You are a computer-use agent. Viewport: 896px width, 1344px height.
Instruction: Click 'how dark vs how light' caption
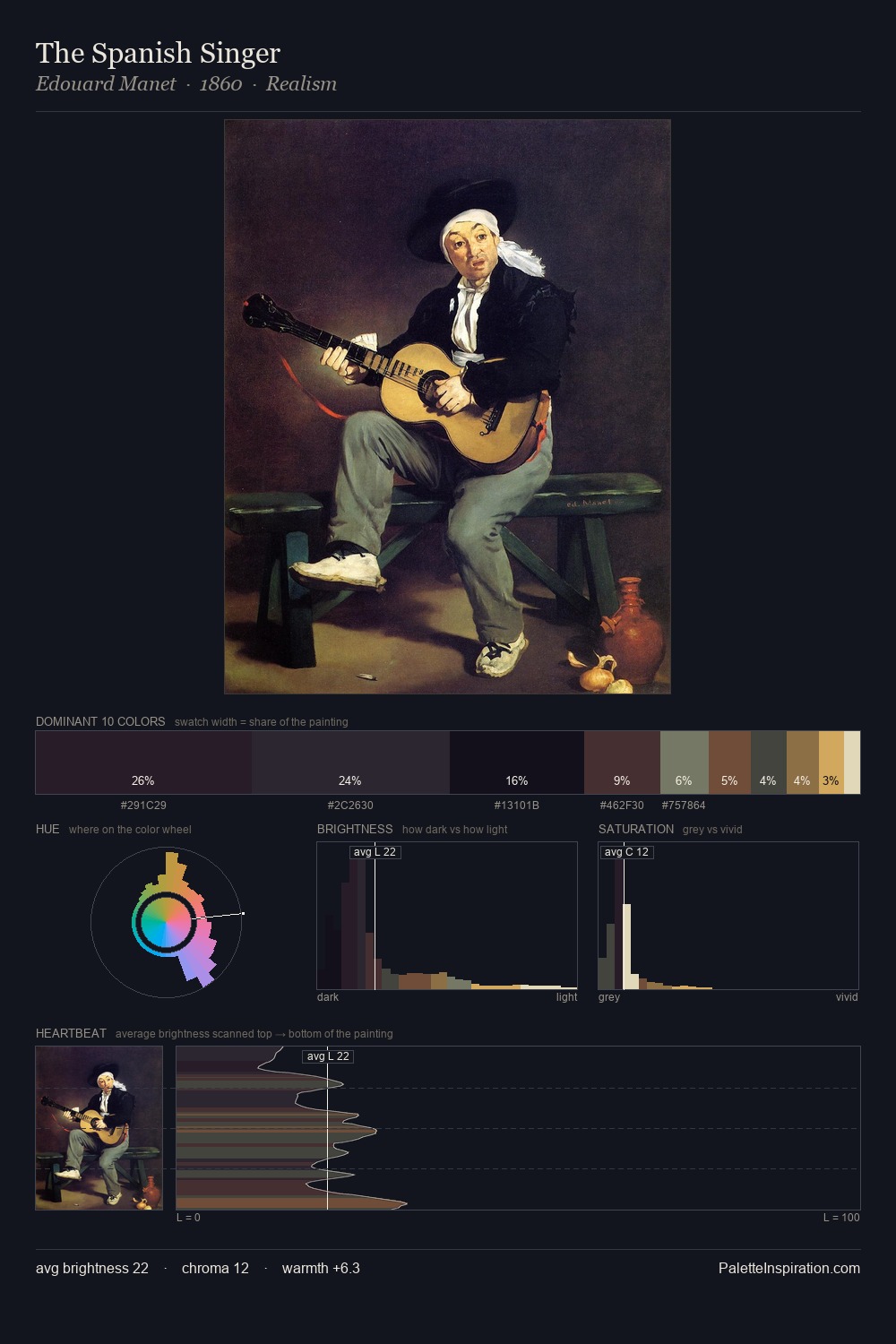tap(454, 830)
